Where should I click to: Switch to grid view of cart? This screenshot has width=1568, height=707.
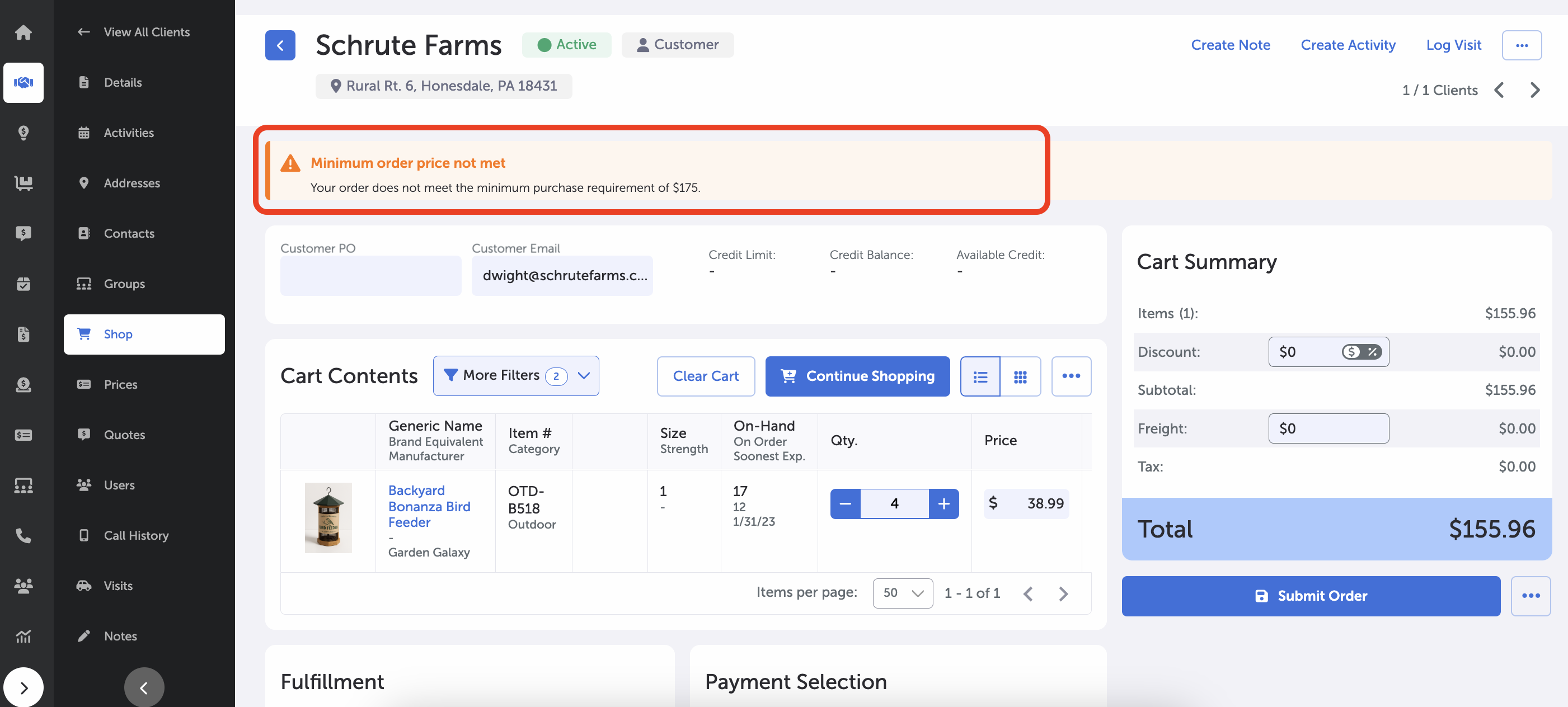pos(1020,376)
